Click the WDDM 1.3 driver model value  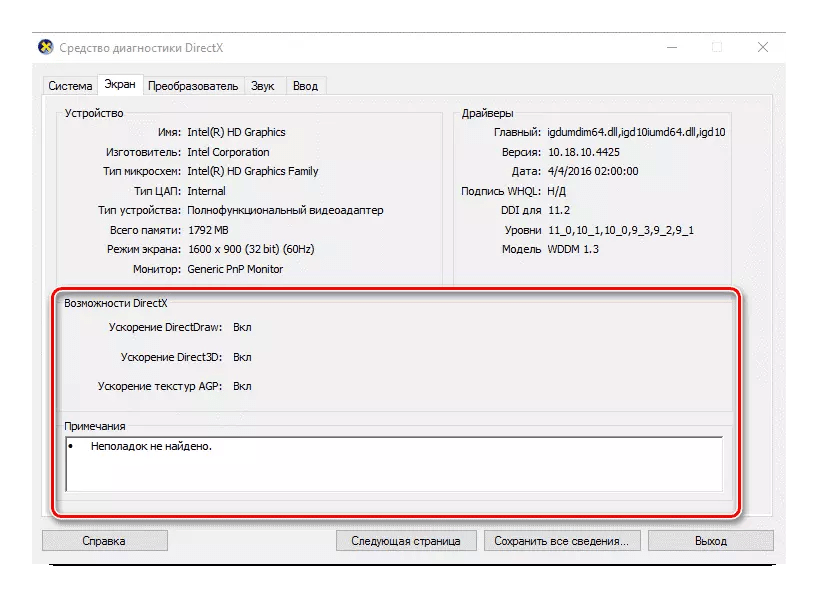click(573, 249)
